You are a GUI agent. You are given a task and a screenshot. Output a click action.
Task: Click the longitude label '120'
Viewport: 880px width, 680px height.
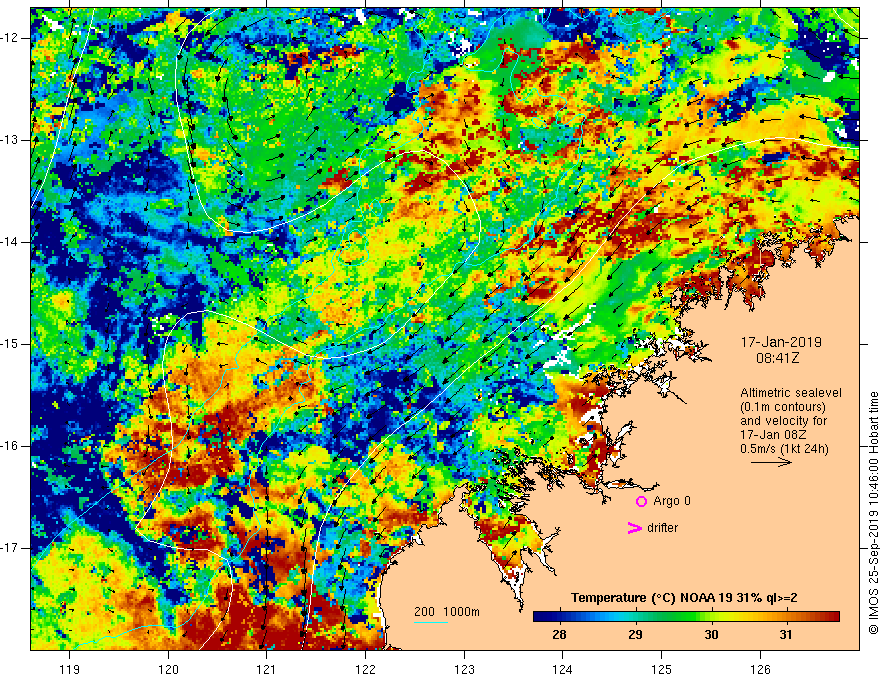[x=168, y=669]
